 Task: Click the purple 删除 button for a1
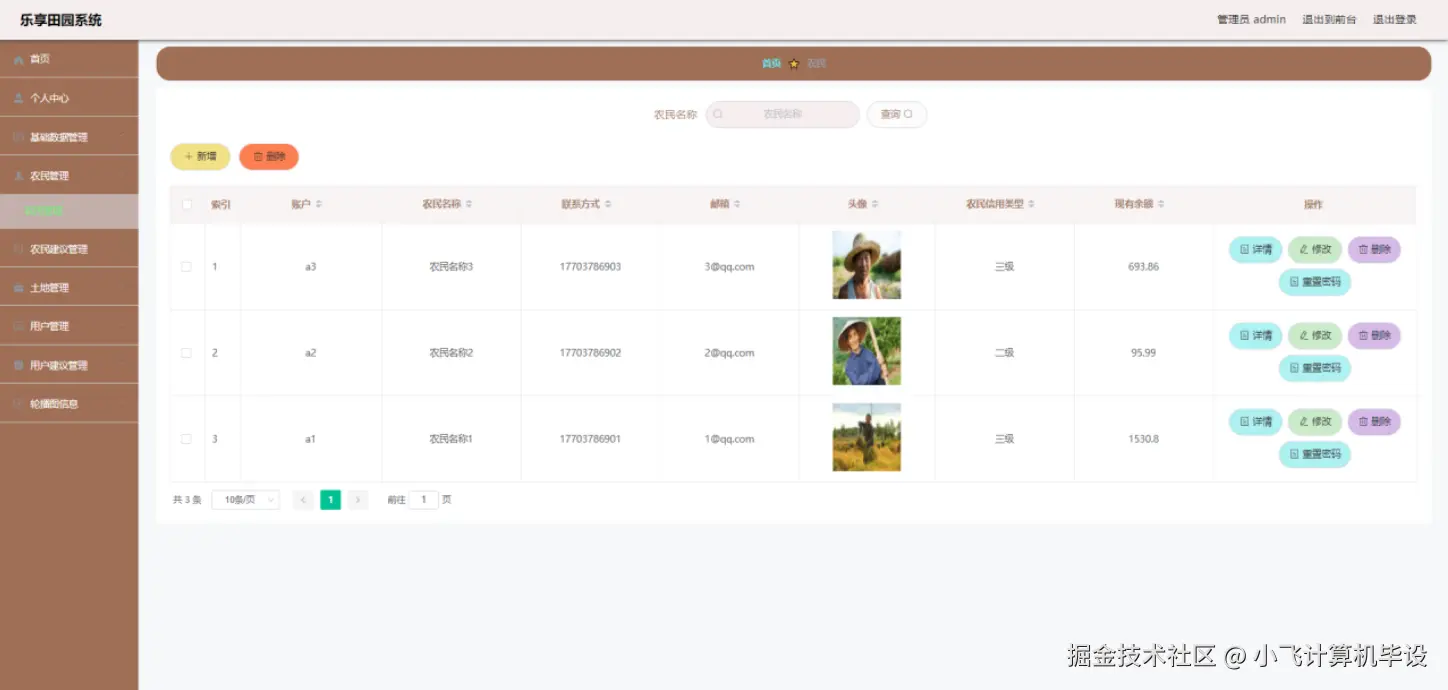tap(1374, 421)
